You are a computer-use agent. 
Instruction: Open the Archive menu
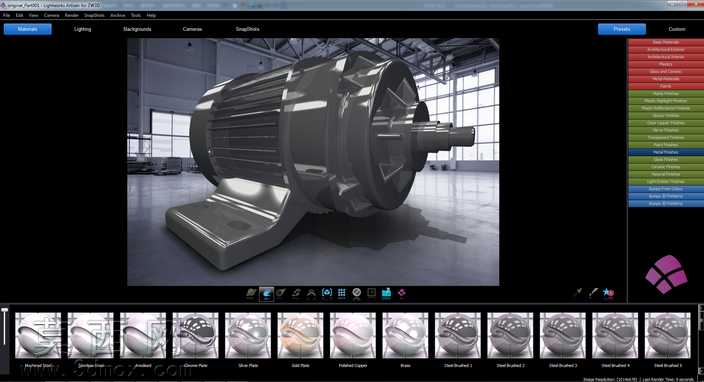click(x=118, y=15)
